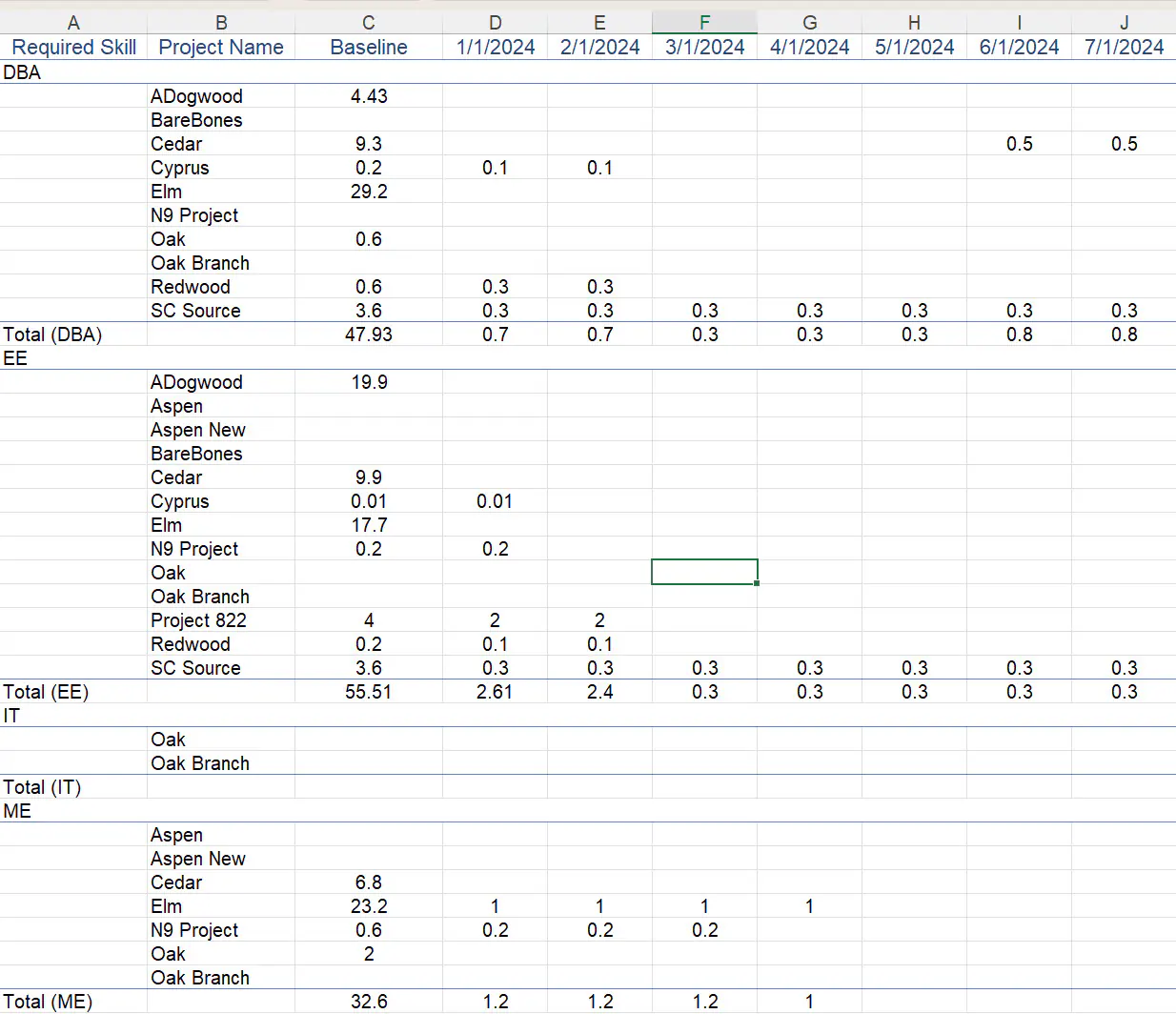
Task: Click the Required Skill header cell
Action: [x=73, y=48]
